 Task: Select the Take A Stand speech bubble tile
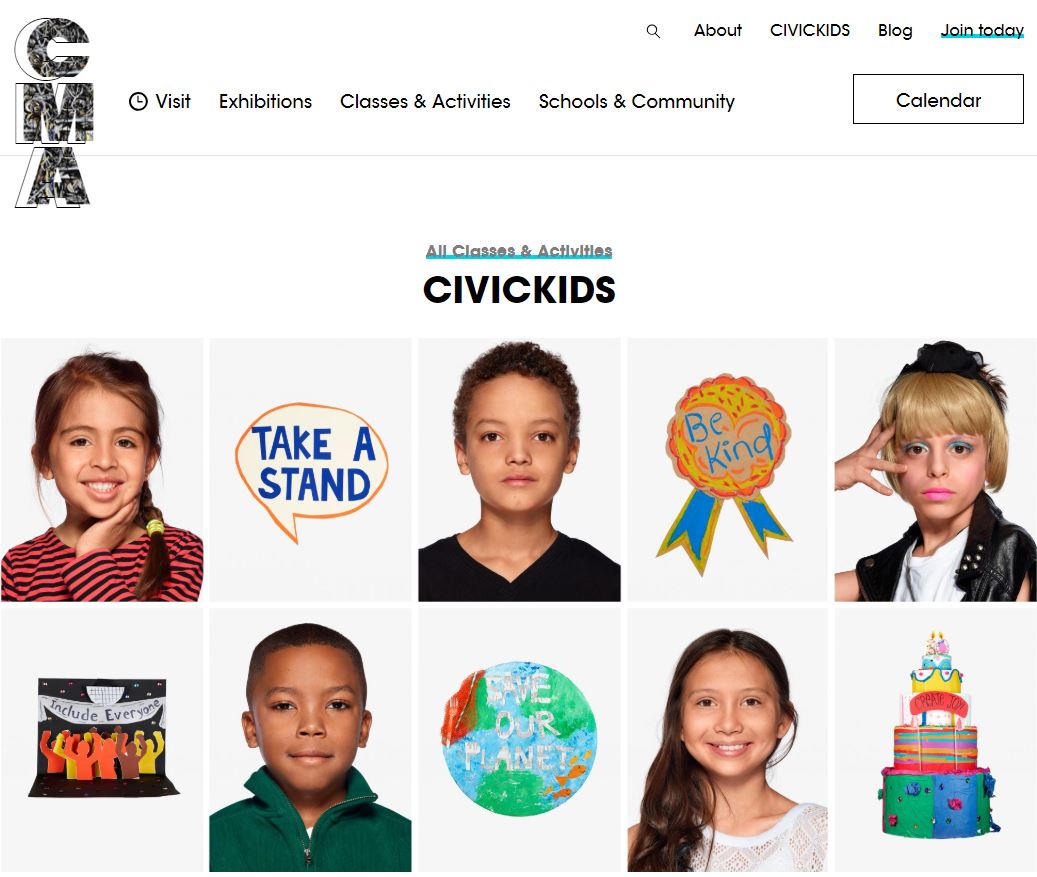(310, 470)
